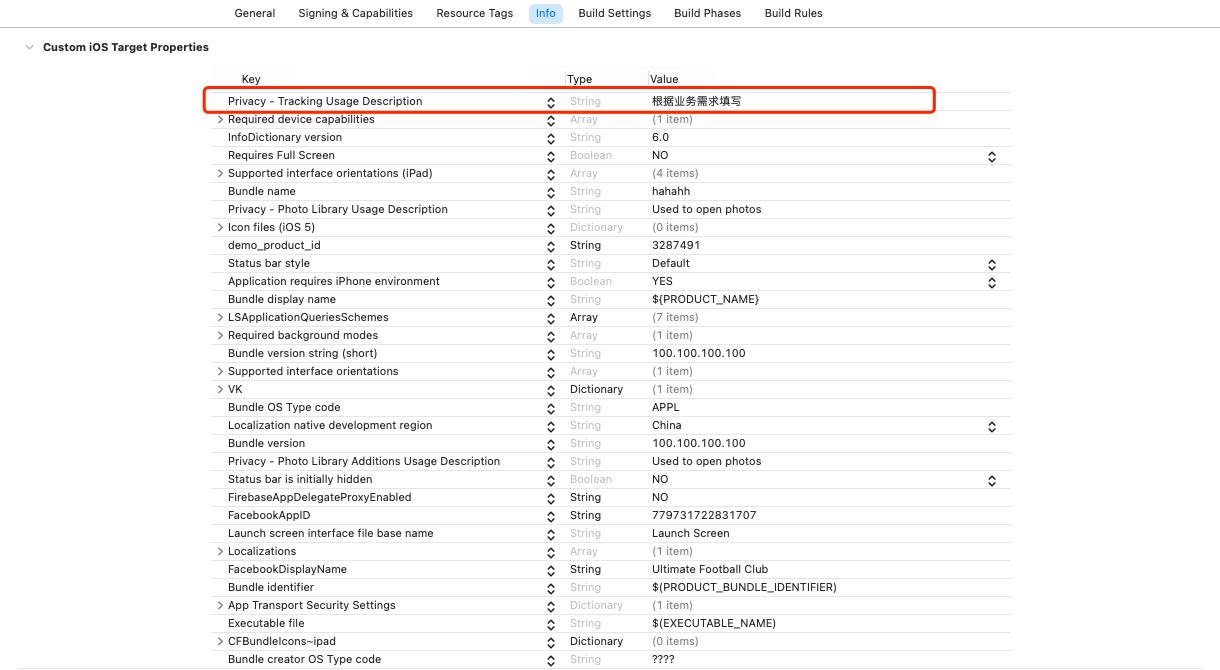Expand Required device capabilities row

[221, 119]
